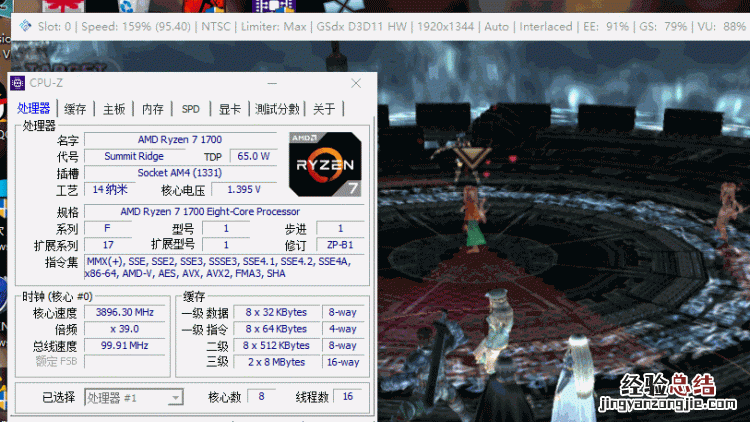
Task: Click the bus speed 99.91 MHz value
Action: point(125,345)
